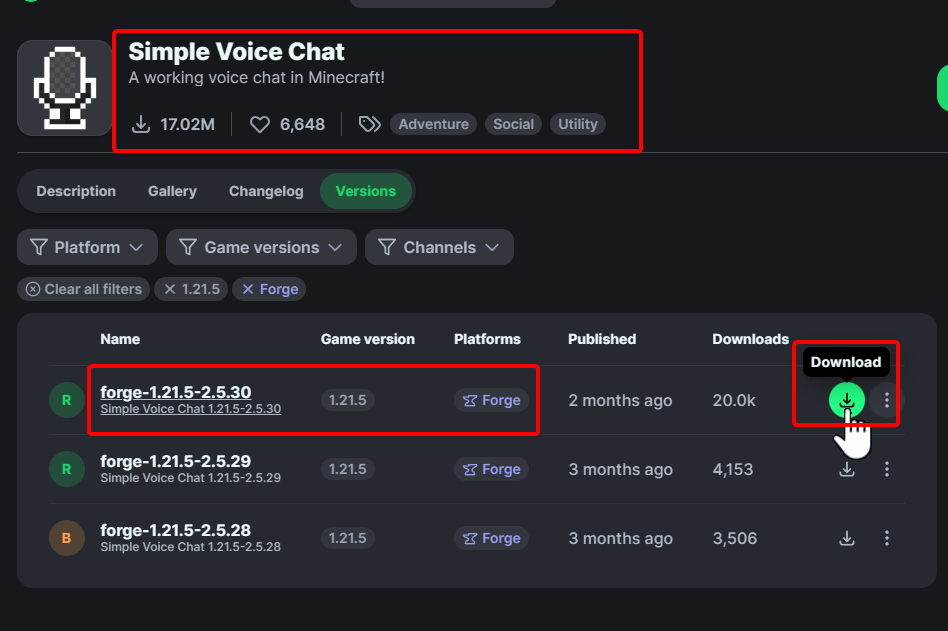This screenshot has height=631, width=948.
Task: Click subtitle "Simple Voice Chat 1.21.5-2.5.28"
Action: click(190, 547)
